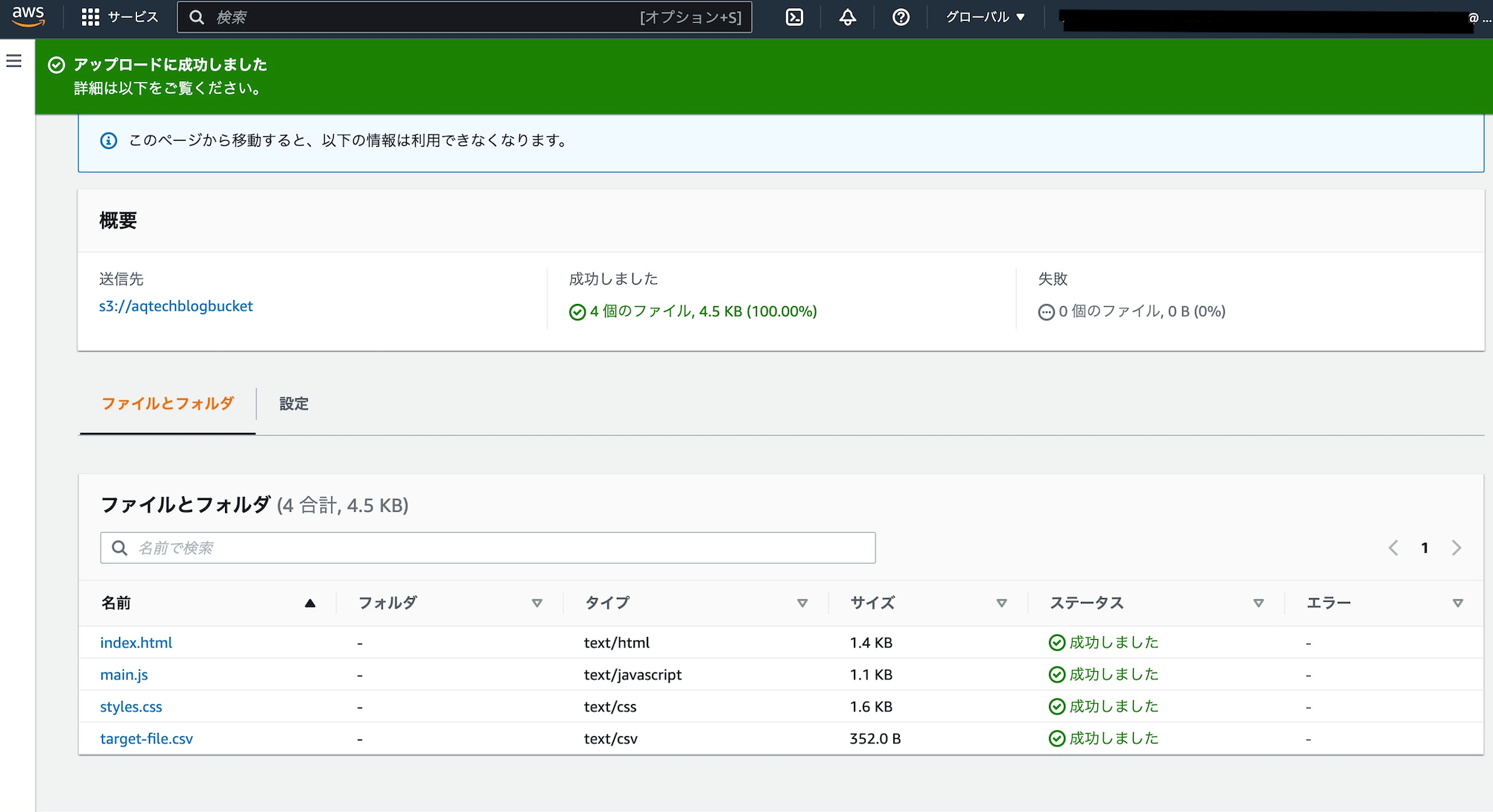Click the magnifier icon in the 名前で検索 box
The width and height of the screenshot is (1493, 812).
click(119, 548)
